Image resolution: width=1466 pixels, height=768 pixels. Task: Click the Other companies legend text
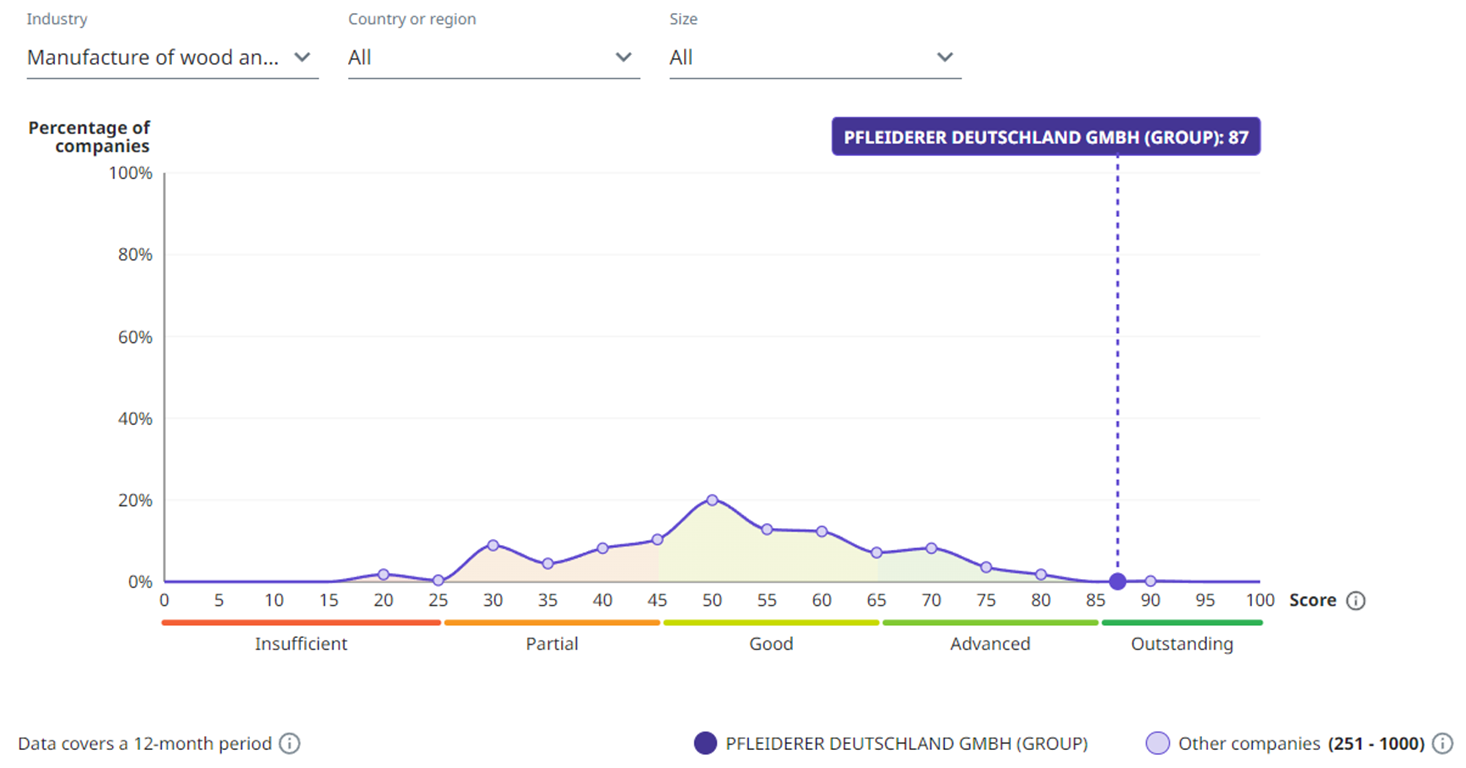[x=1249, y=744]
